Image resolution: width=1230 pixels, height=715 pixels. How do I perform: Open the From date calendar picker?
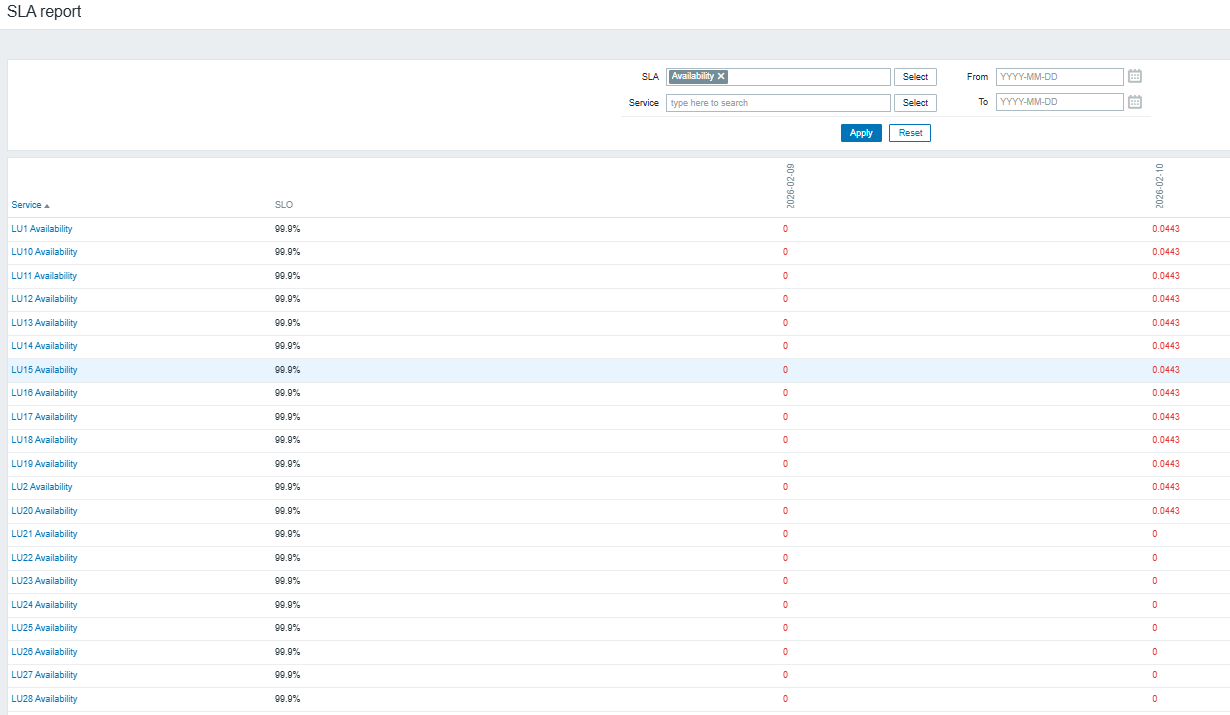pos(1135,76)
